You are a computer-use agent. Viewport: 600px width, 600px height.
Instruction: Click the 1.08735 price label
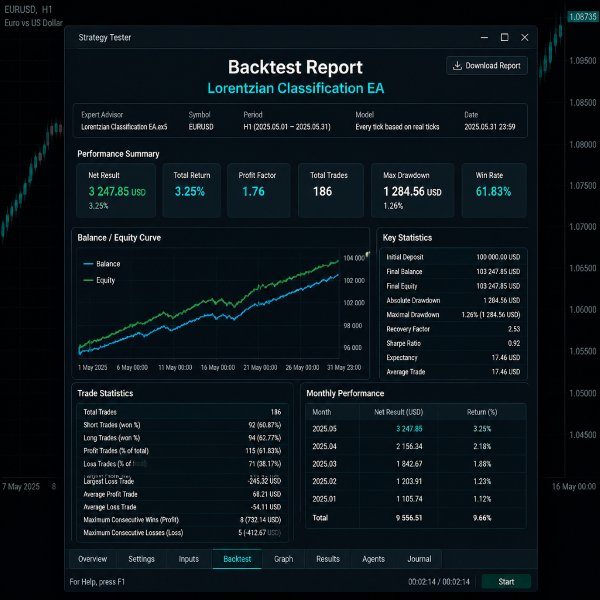582,17
